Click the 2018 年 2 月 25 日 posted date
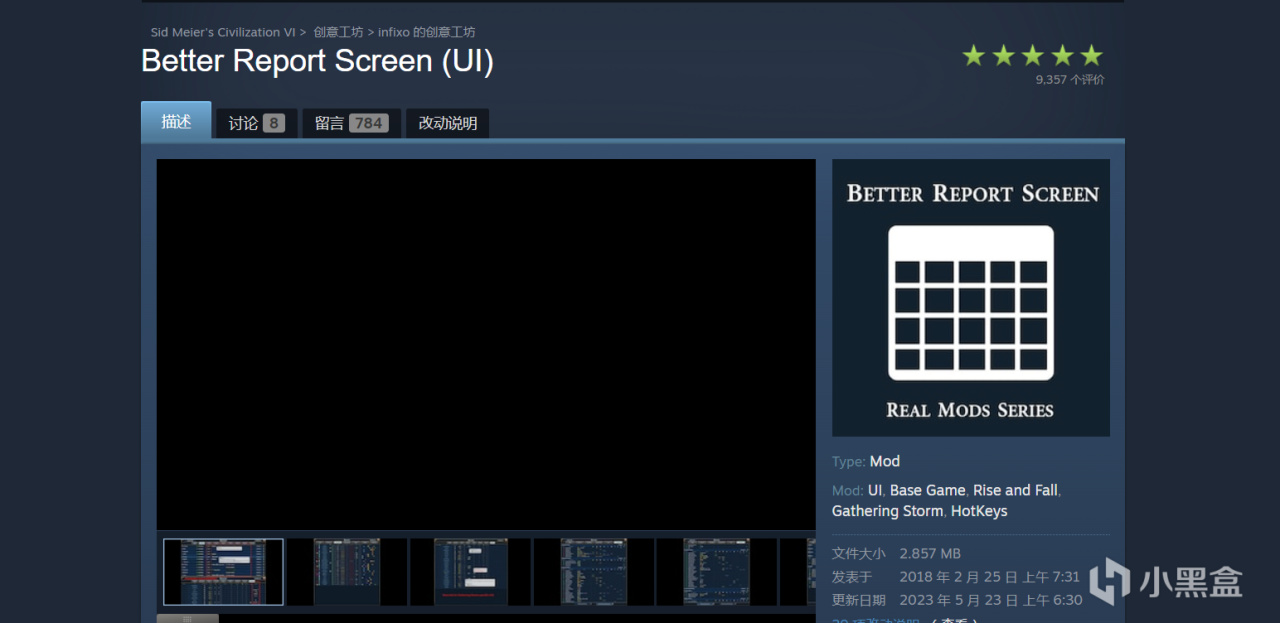 click(990, 577)
